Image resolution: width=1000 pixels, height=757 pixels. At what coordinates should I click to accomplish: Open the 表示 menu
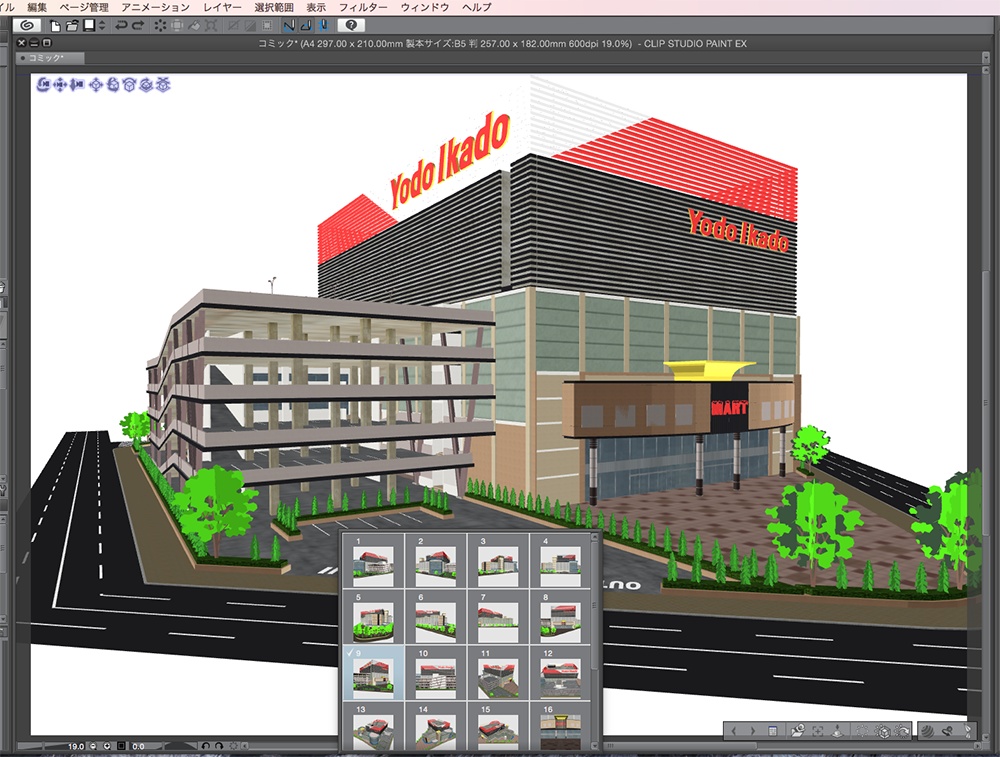tap(316, 7)
